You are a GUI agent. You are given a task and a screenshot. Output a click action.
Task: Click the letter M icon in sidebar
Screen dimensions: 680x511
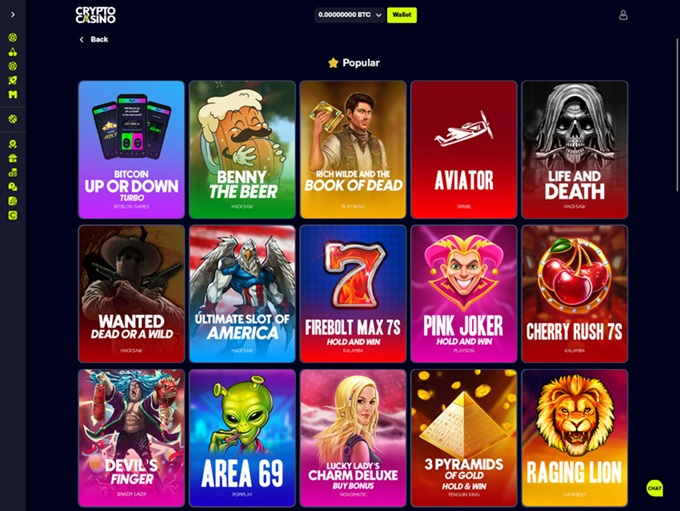coord(13,95)
